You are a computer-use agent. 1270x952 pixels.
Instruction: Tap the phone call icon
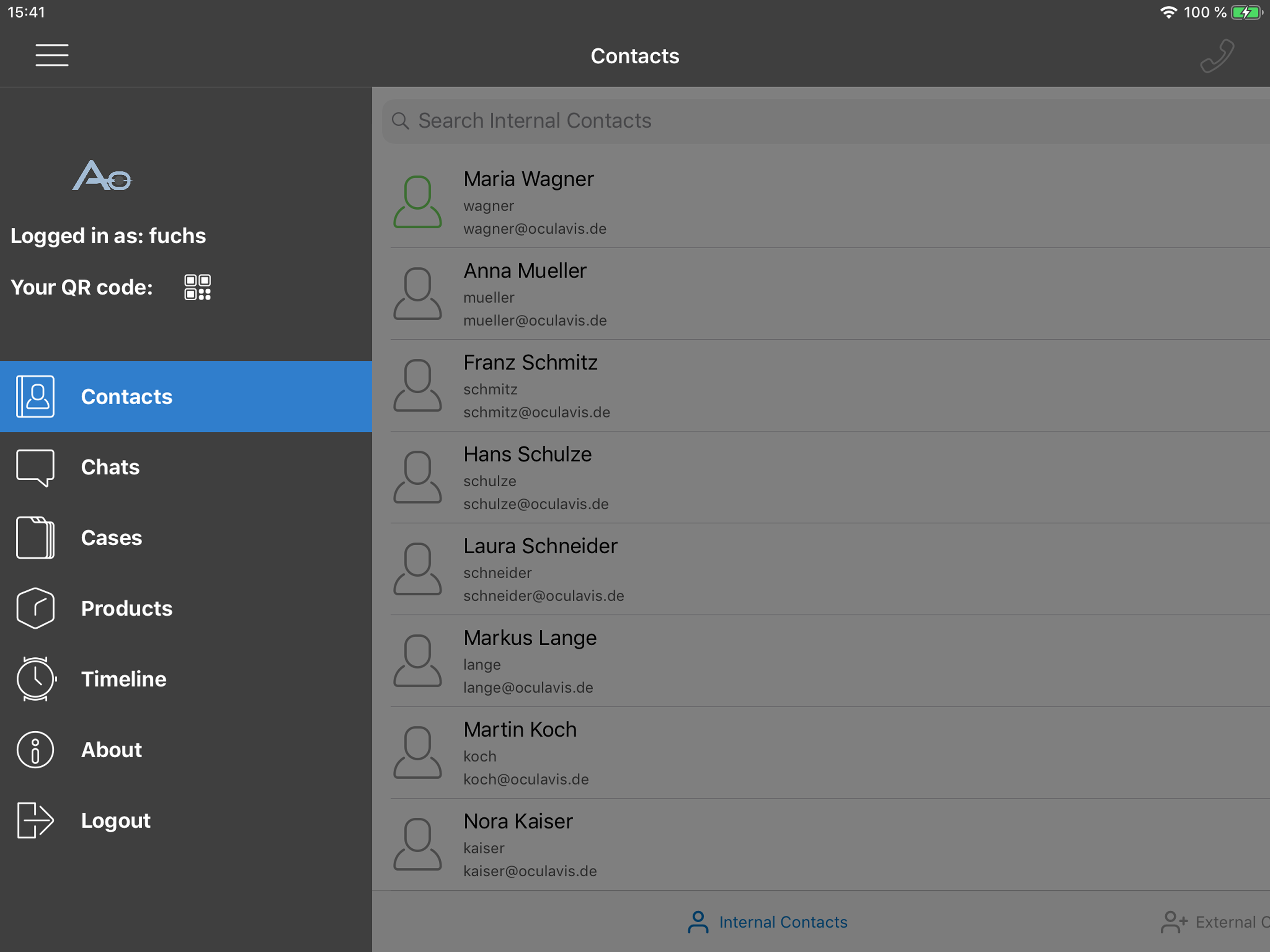pyautogui.click(x=1217, y=56)
